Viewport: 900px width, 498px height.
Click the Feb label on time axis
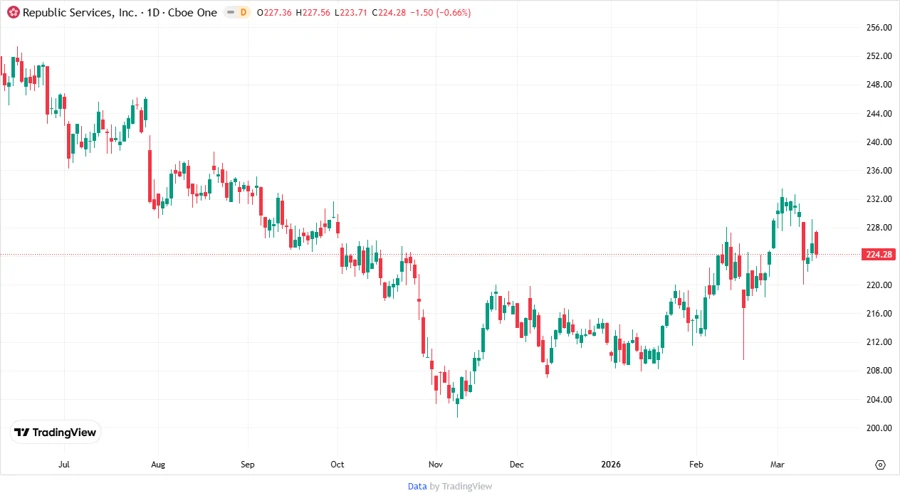click(696, 464)
